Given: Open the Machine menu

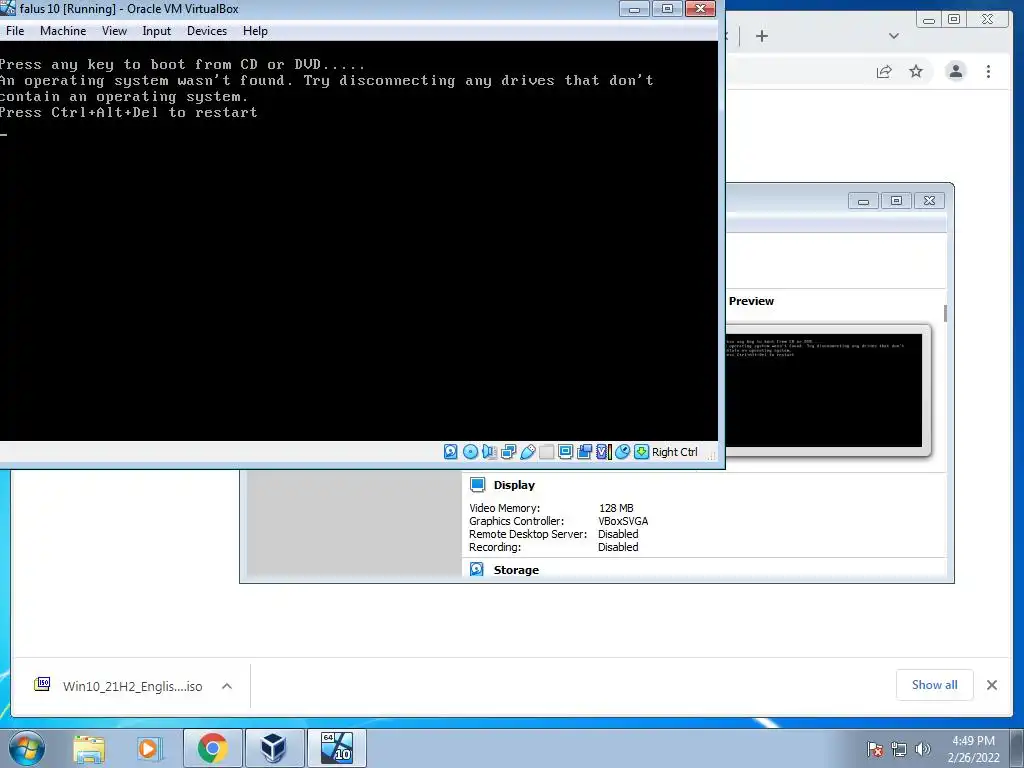Looking at the screenshot, I should (x=63, y=31).
